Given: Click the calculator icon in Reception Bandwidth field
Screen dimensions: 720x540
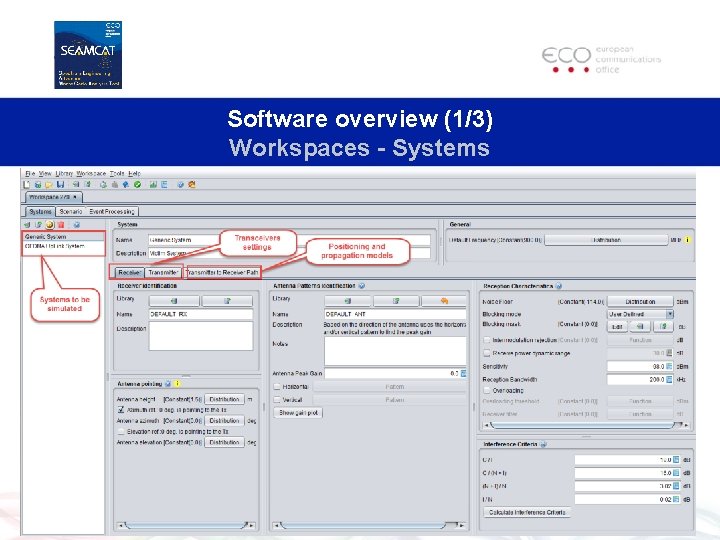Looking at the screenshot, I should pyautogui.click(x=669, y=379).
